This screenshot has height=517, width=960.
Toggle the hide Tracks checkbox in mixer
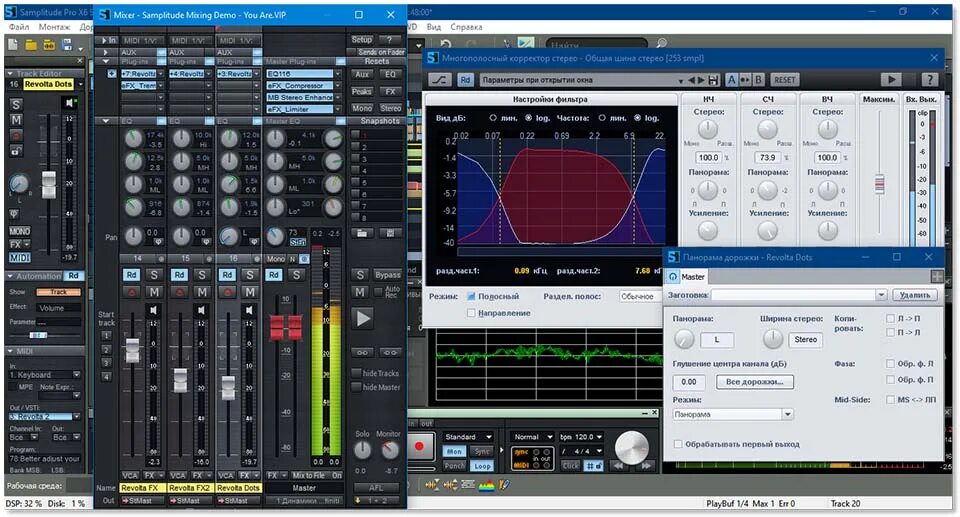point(356,373)
